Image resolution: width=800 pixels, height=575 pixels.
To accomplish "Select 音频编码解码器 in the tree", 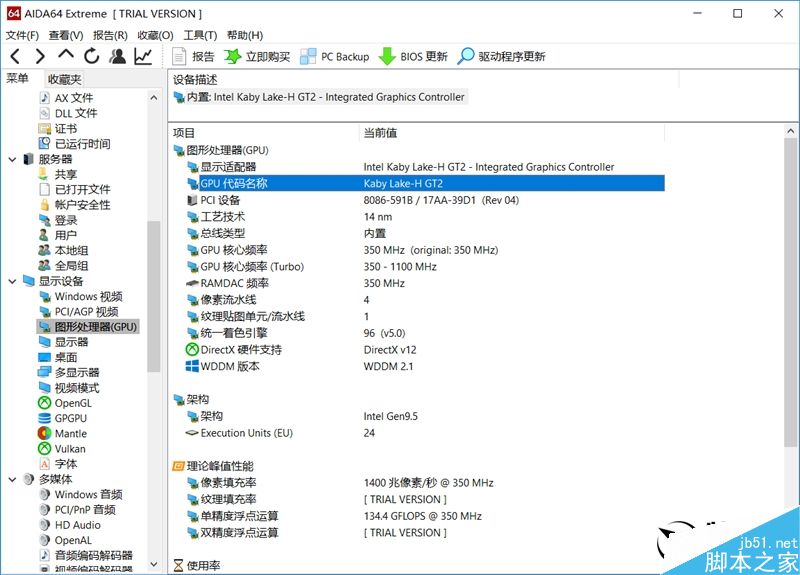I will (86, 555).
